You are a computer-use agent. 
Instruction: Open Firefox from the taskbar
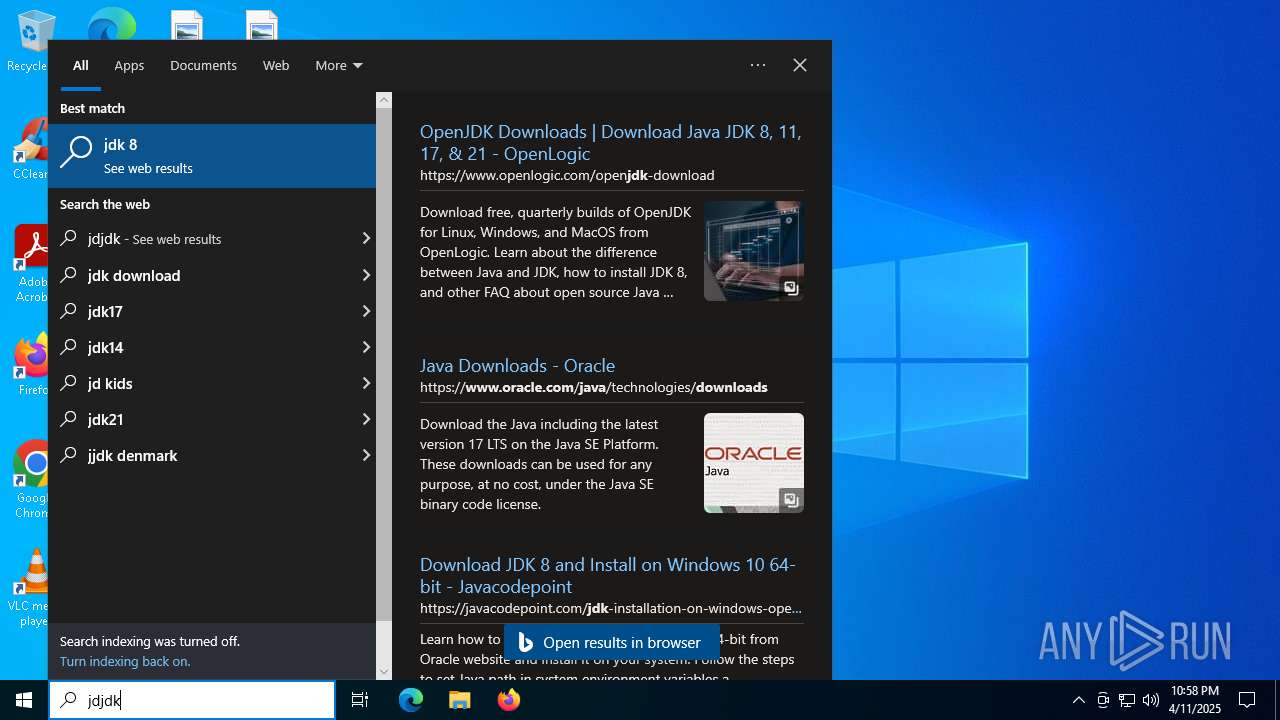(508, 700)
